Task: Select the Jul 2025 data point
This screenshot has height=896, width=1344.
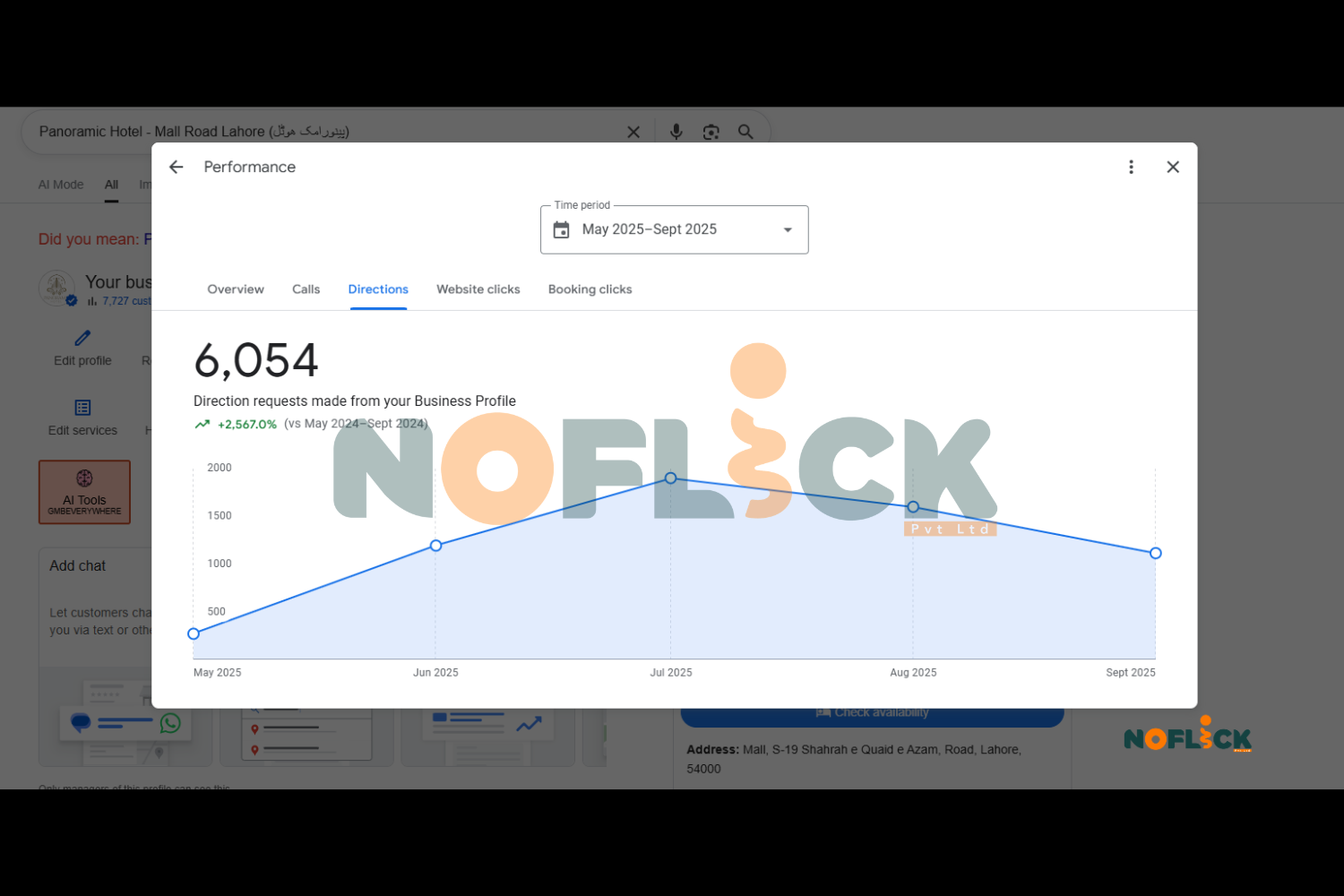Action: click(671, 478)
